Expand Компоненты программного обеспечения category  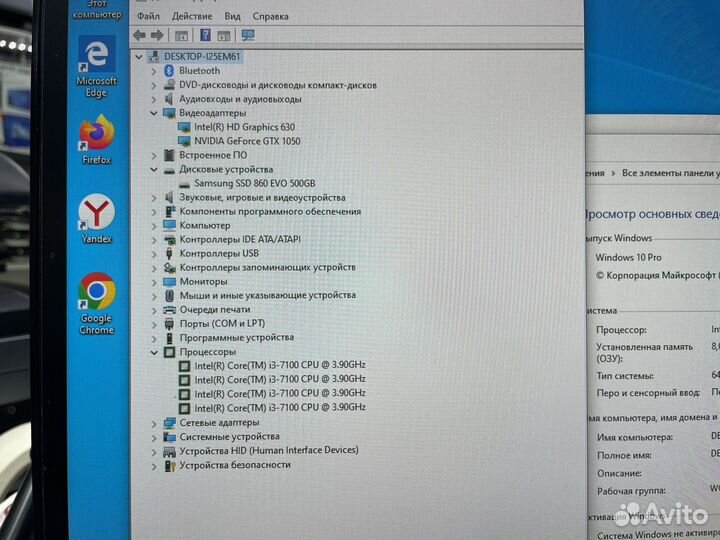point(154,212)
